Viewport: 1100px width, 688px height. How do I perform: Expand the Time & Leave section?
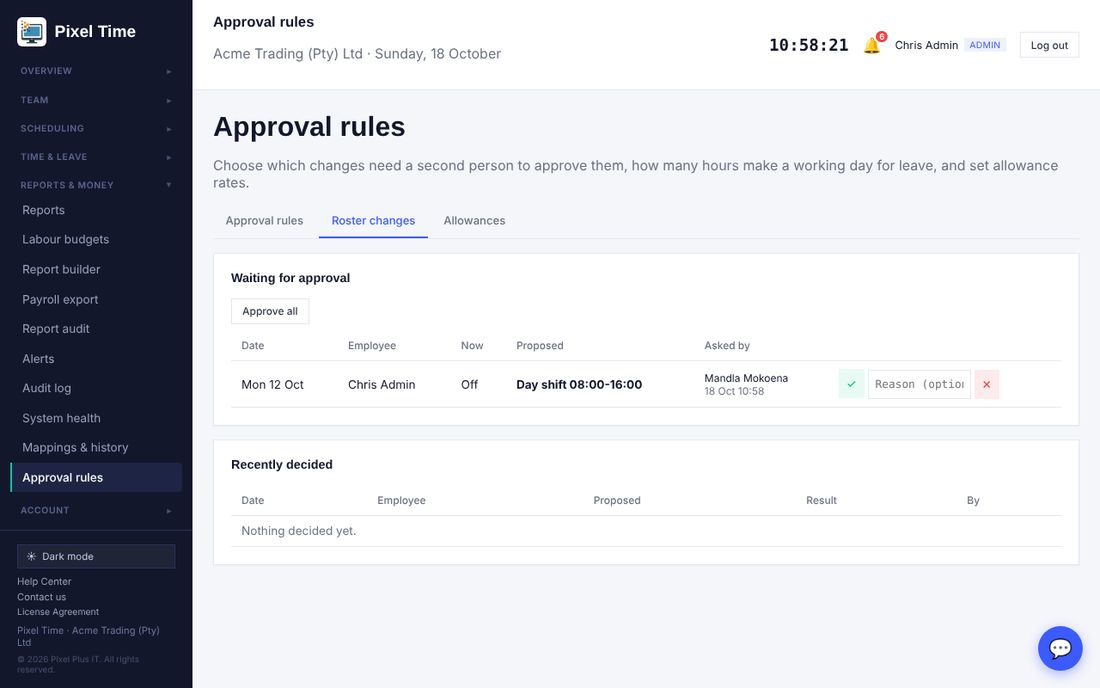pyautogui.click(x=96, y=157)
